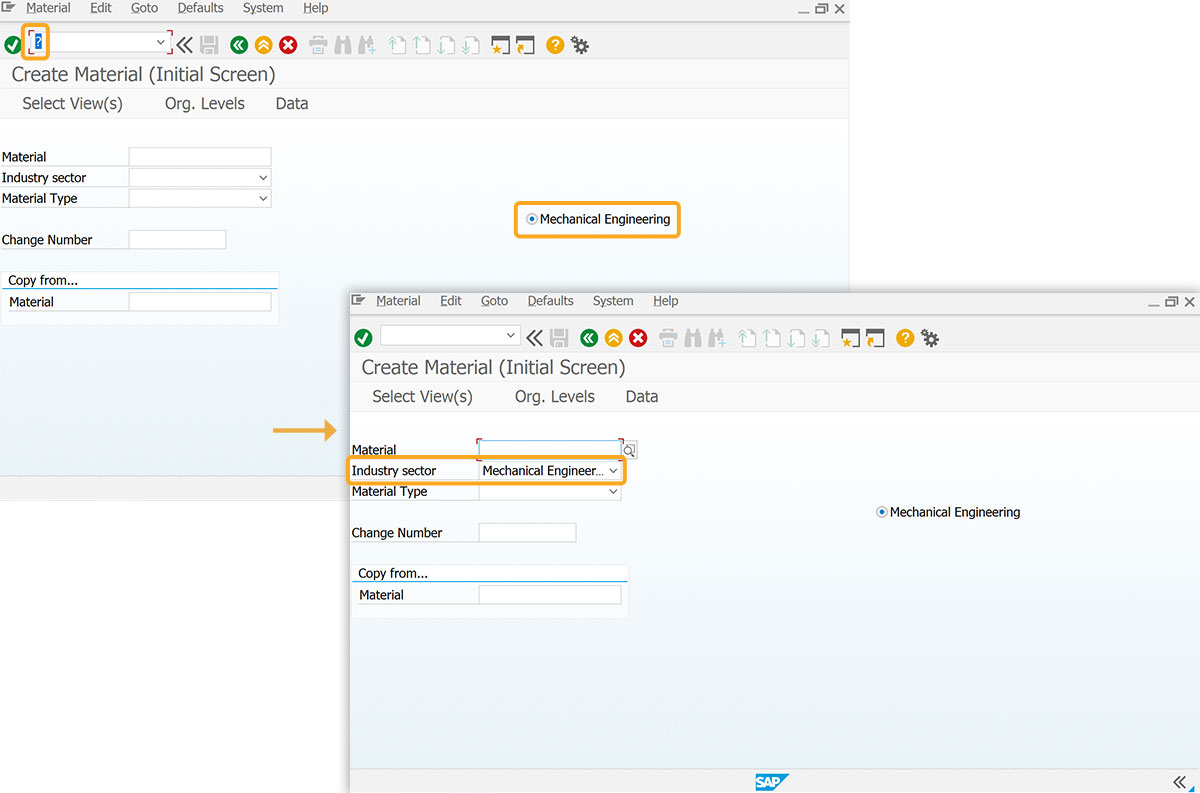Click the window menu icon in front window

(x=359, y=301)
